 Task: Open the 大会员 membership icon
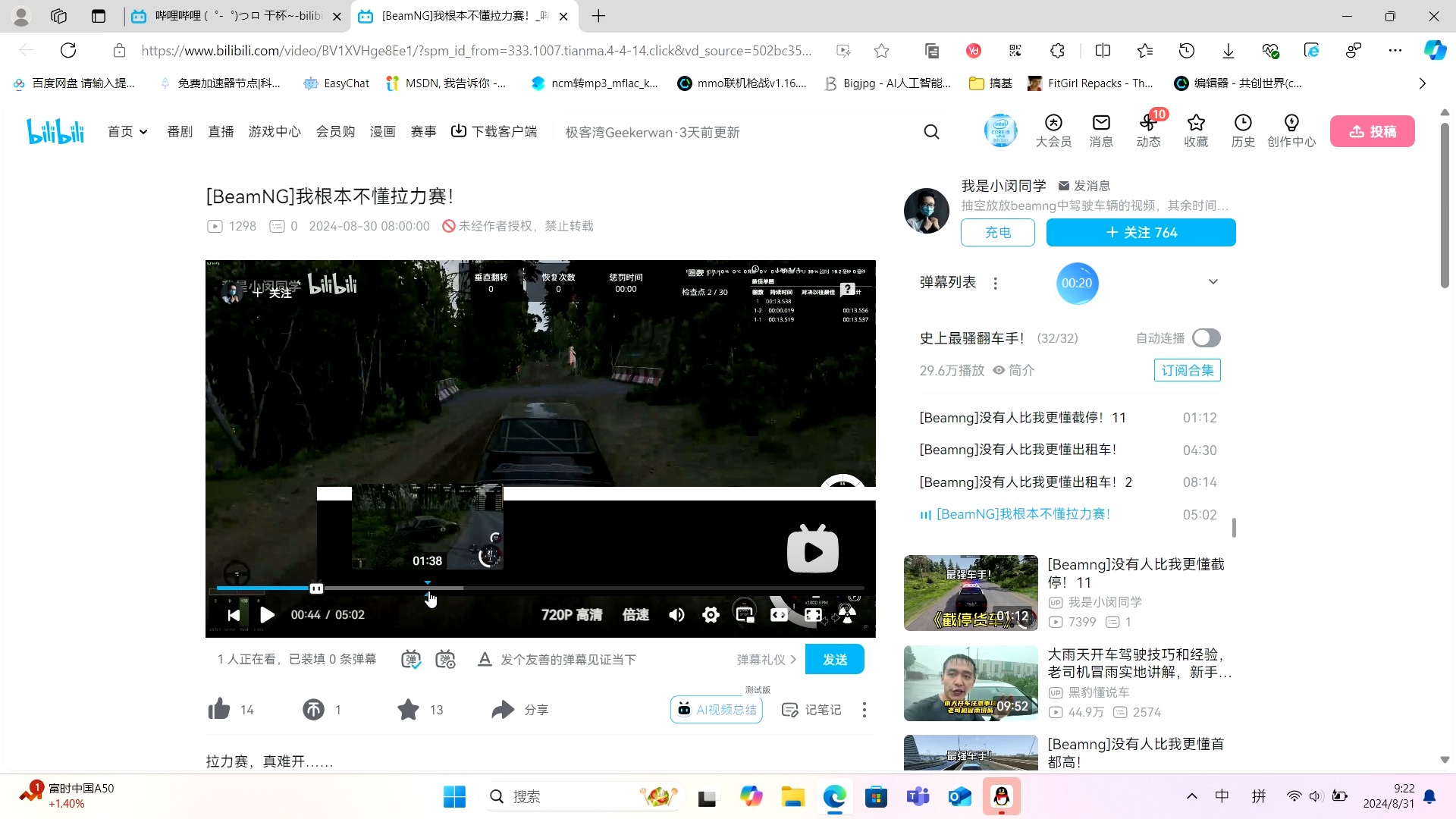pyautogui.click(x=1053, y=131)
